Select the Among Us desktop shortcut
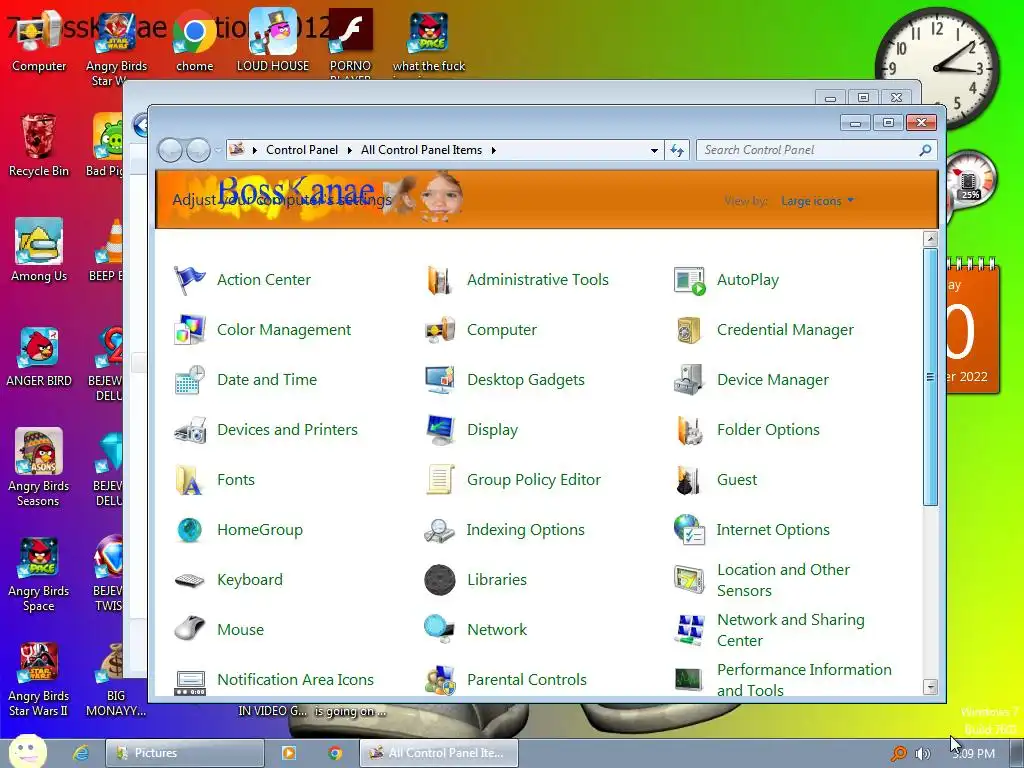 (39, 250)
